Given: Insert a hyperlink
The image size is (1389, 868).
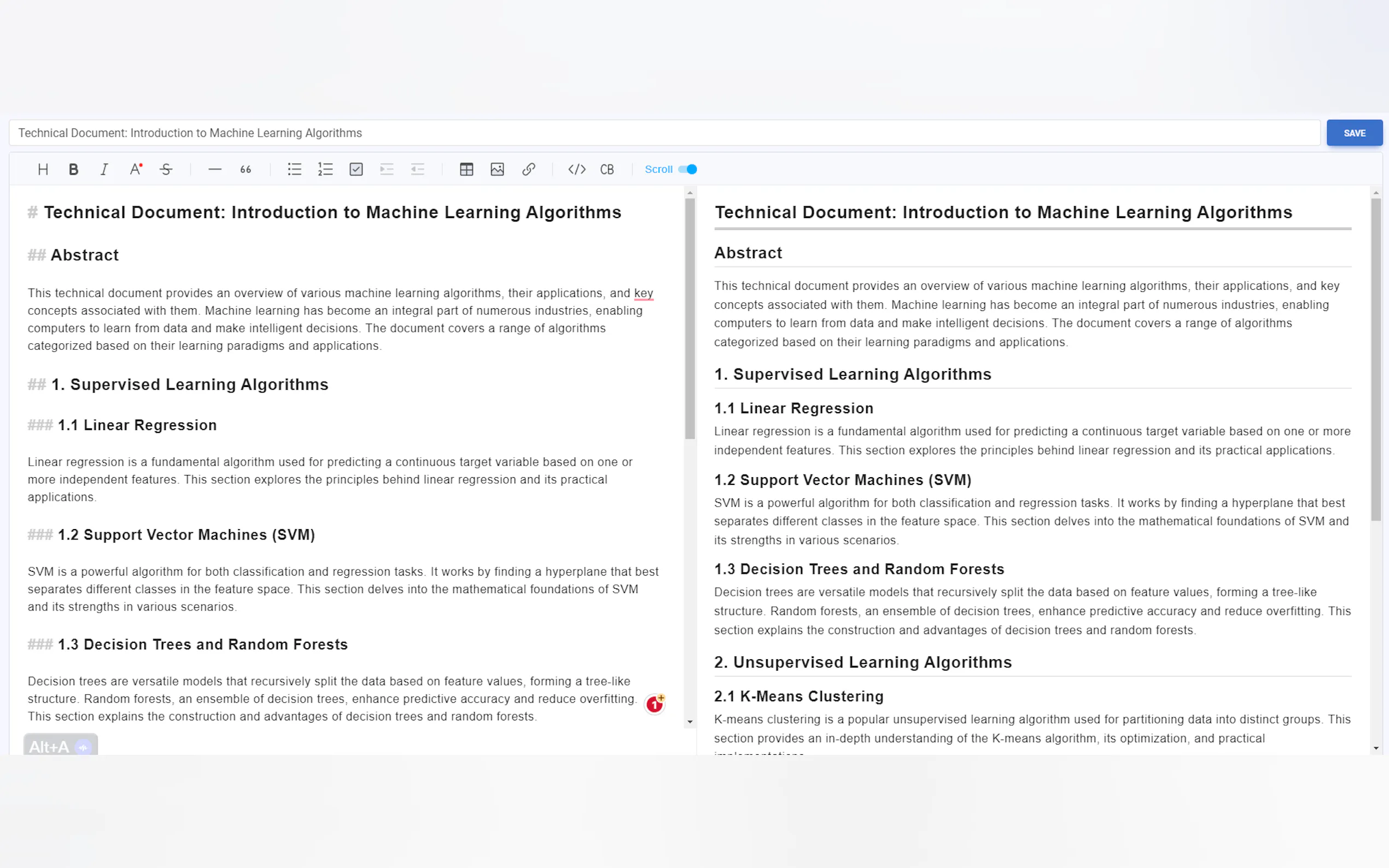Looking at the screenshot, I should point(528,169).
